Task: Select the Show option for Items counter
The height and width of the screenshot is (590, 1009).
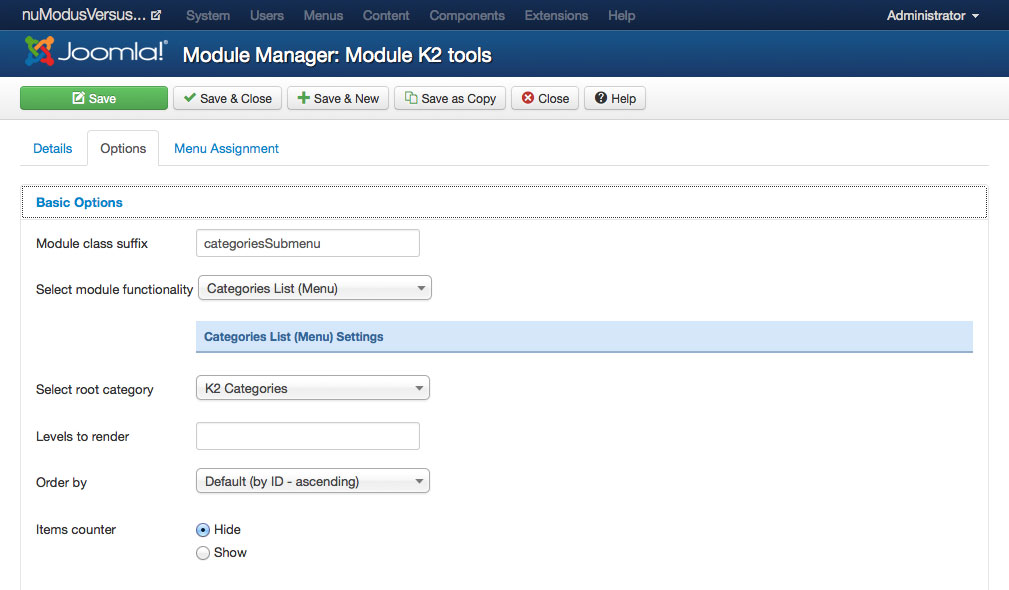Action: (203, 552)
